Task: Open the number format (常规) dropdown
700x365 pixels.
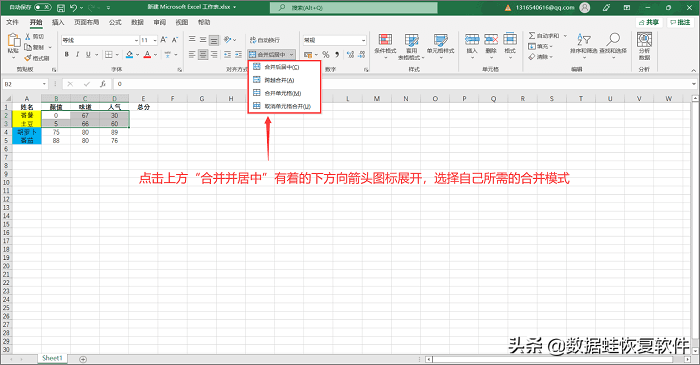Action: [363, 40]
